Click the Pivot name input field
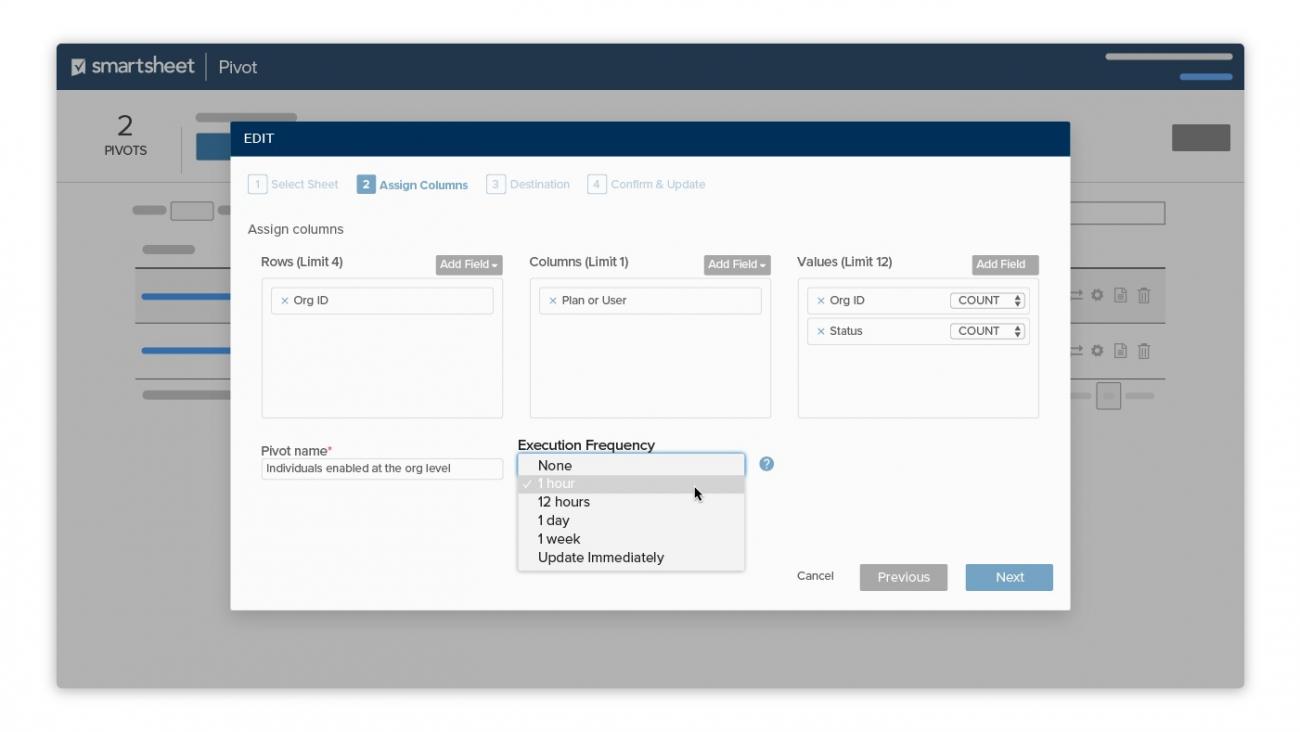This screenshot has width=1300, height=732. (x=381, y=467)
